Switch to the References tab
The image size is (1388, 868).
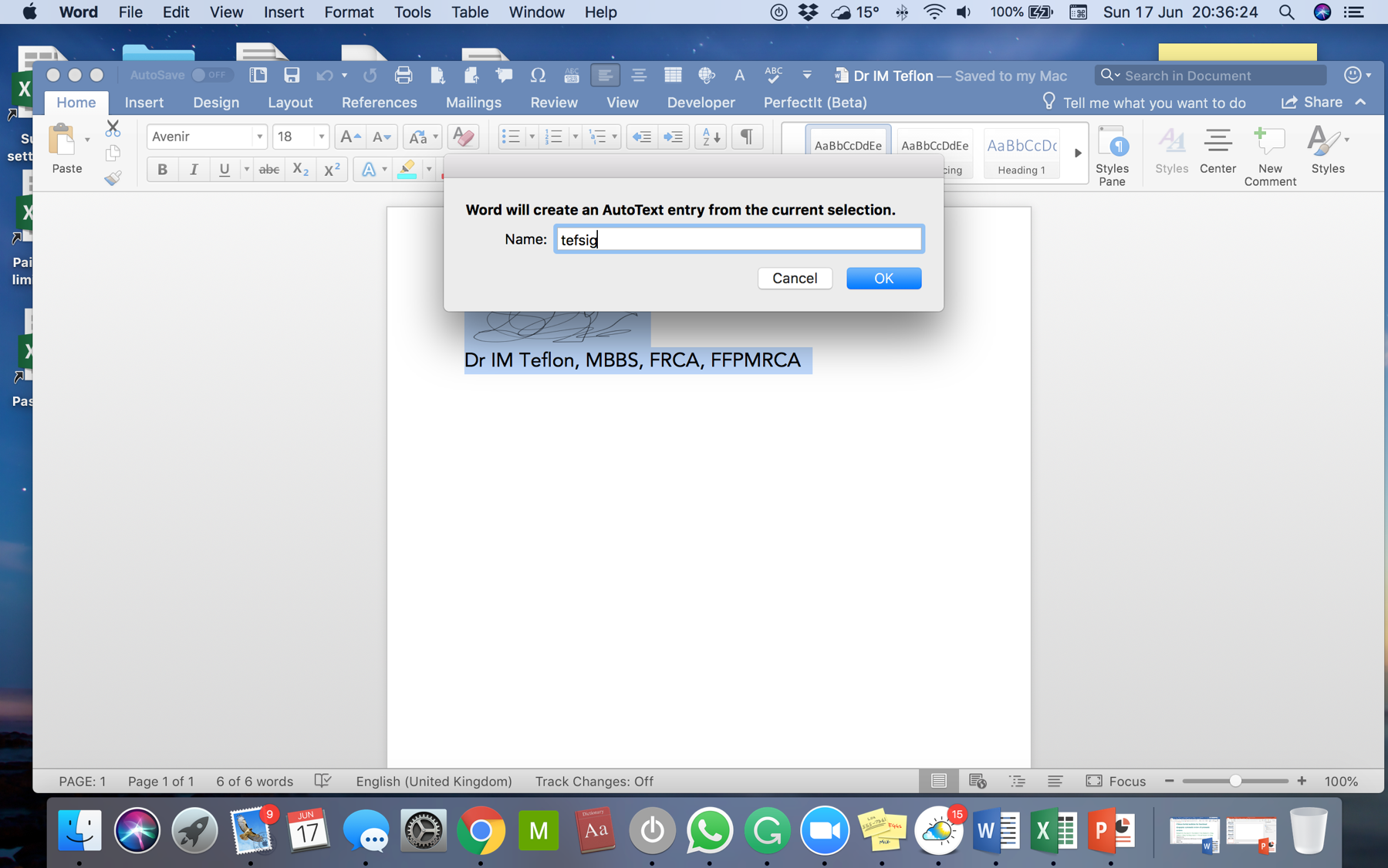pos(379,103)
